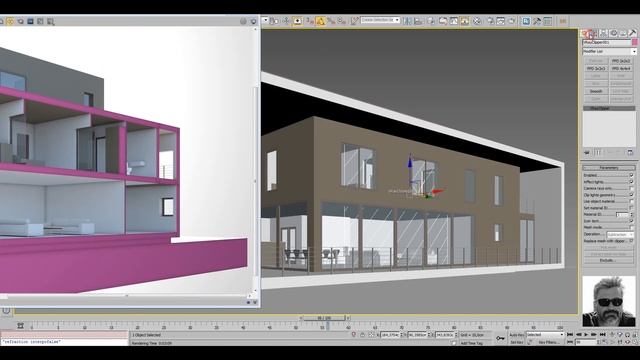Open Edit Named Selection Sets icon

pyautogui.click(x=354, y=21)
